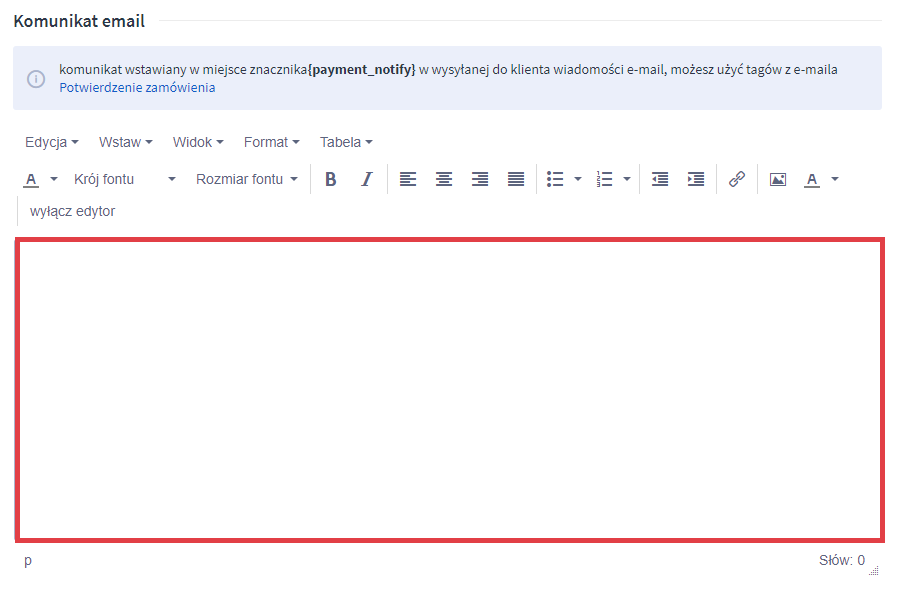Expand the numbered list style dropdown arrow
This screenshot has height=600, width=908.
click(x=627, y=179)
